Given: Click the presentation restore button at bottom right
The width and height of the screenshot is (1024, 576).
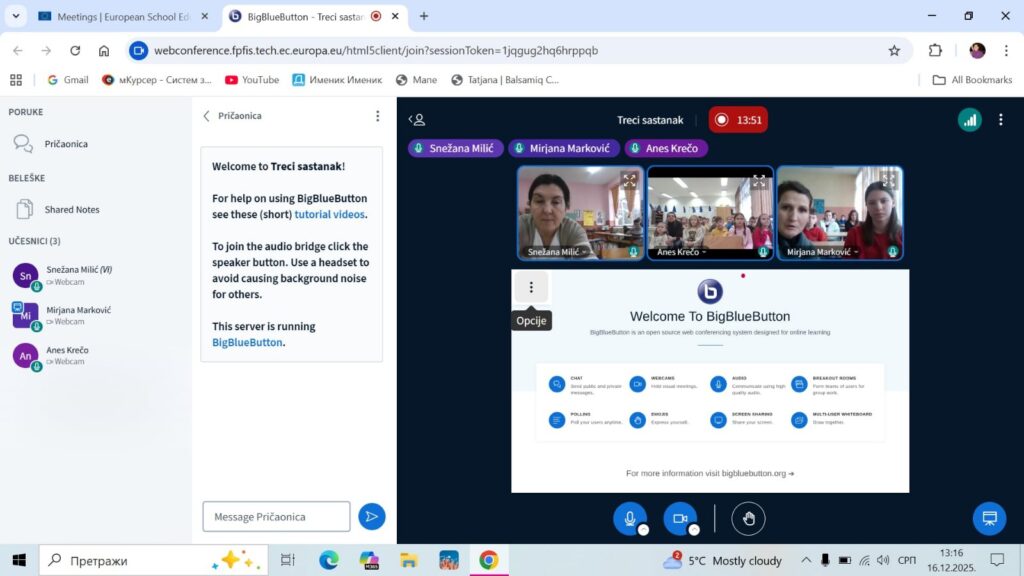Looking at the screenshot, I should (x=989, y=518).
